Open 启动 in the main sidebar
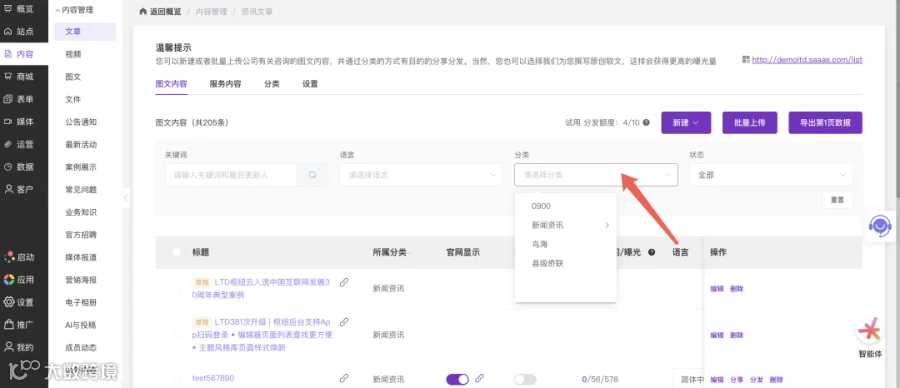This screenshot has width=900, height=388. (19, 257)
